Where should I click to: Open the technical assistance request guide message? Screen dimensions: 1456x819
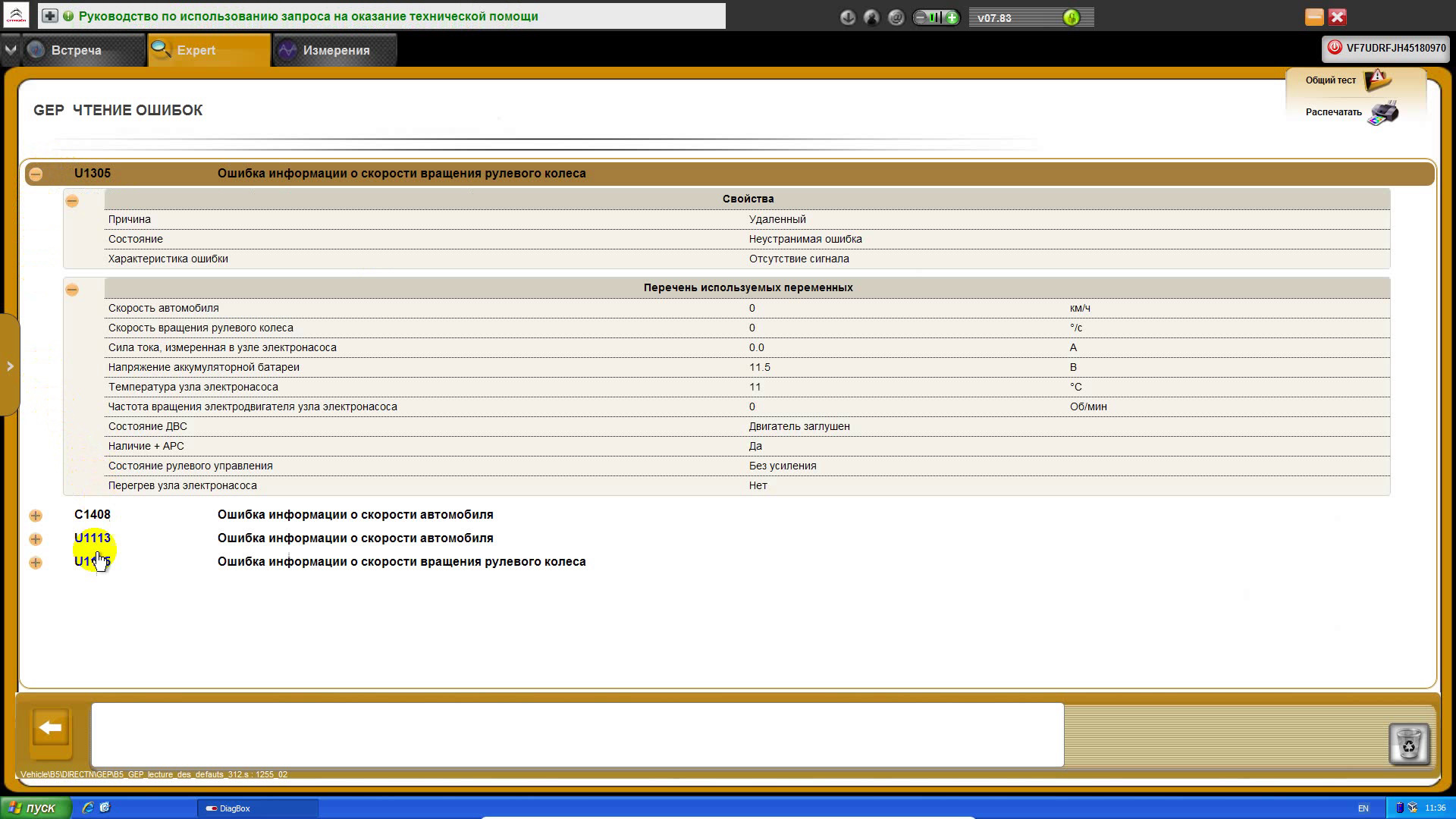[308, 16]
